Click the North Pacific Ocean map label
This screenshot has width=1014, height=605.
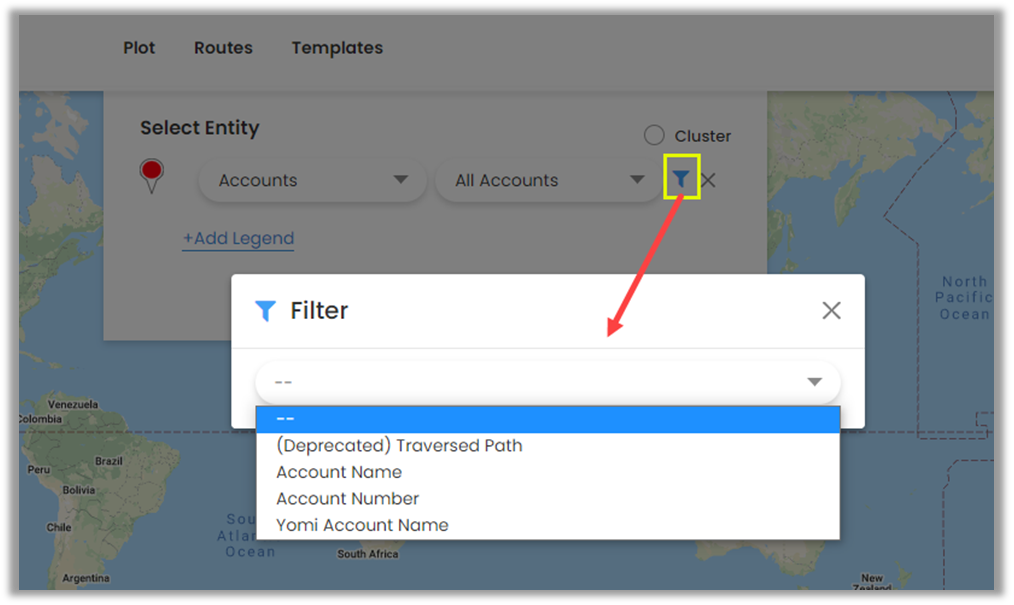(963, 298)
